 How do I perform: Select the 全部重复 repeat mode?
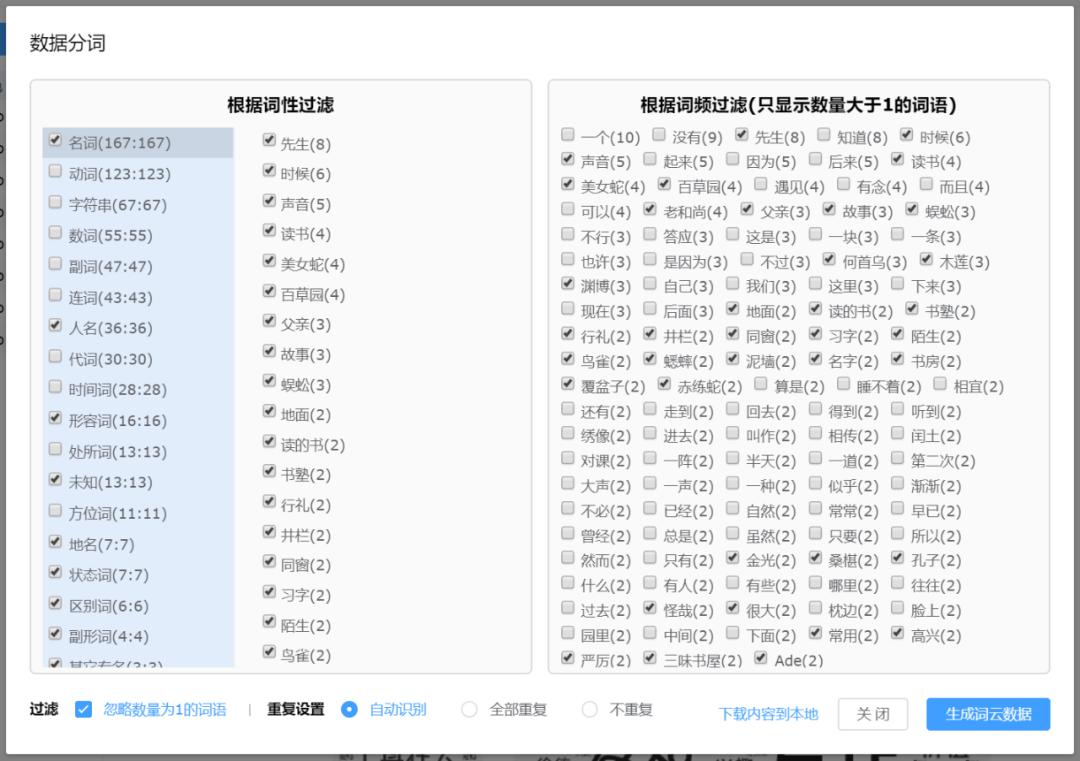pos(467,712)
